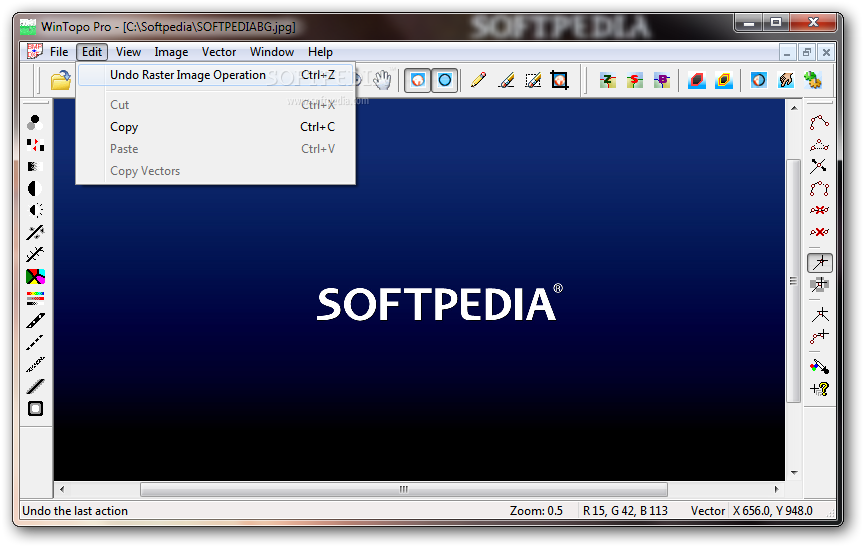Select the erase-region tool with dashed box
This screenshot has width=864, height=547.
(x=533, y=80)
